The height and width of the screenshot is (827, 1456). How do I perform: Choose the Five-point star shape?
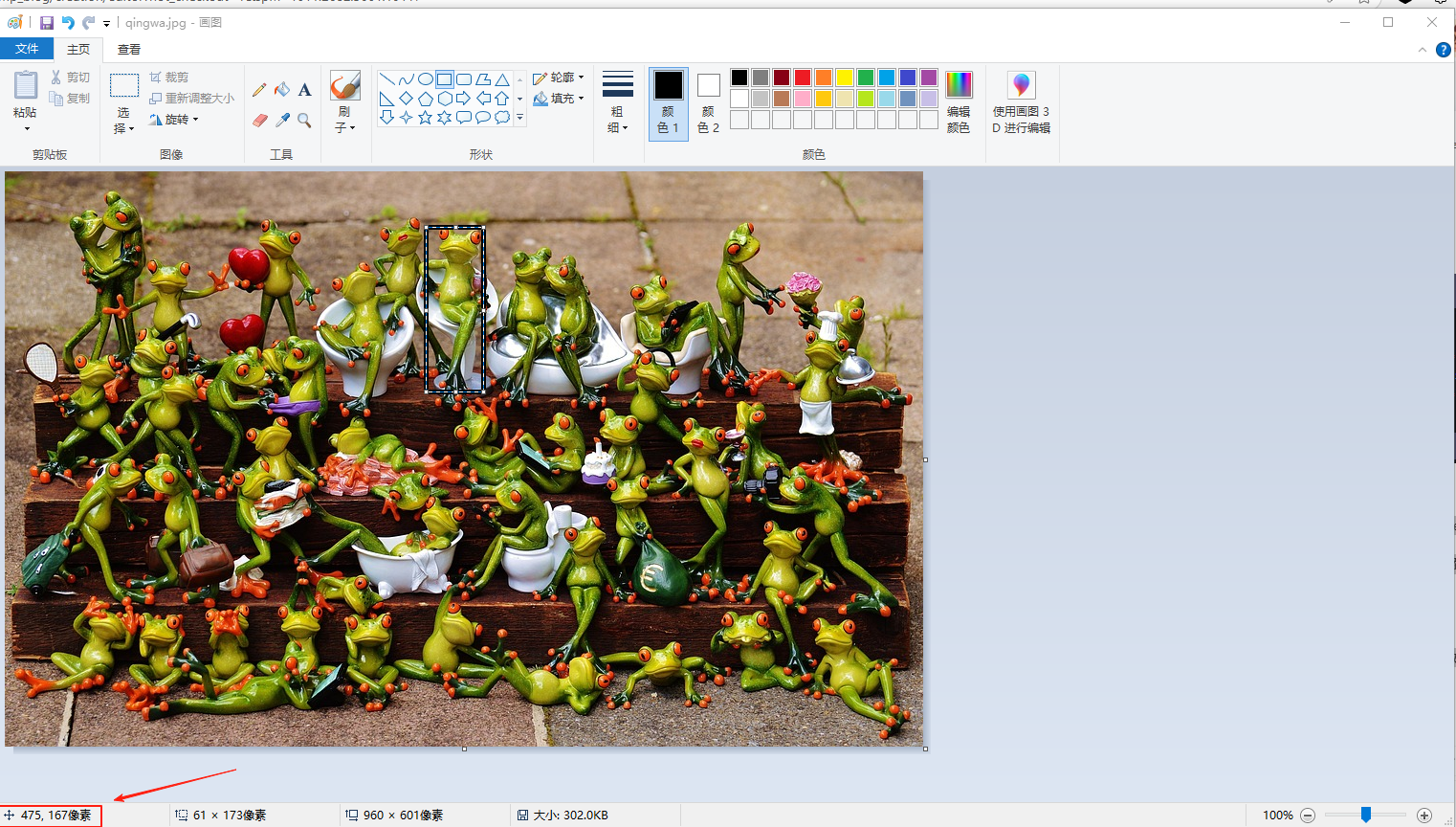(x=426, y=118)
